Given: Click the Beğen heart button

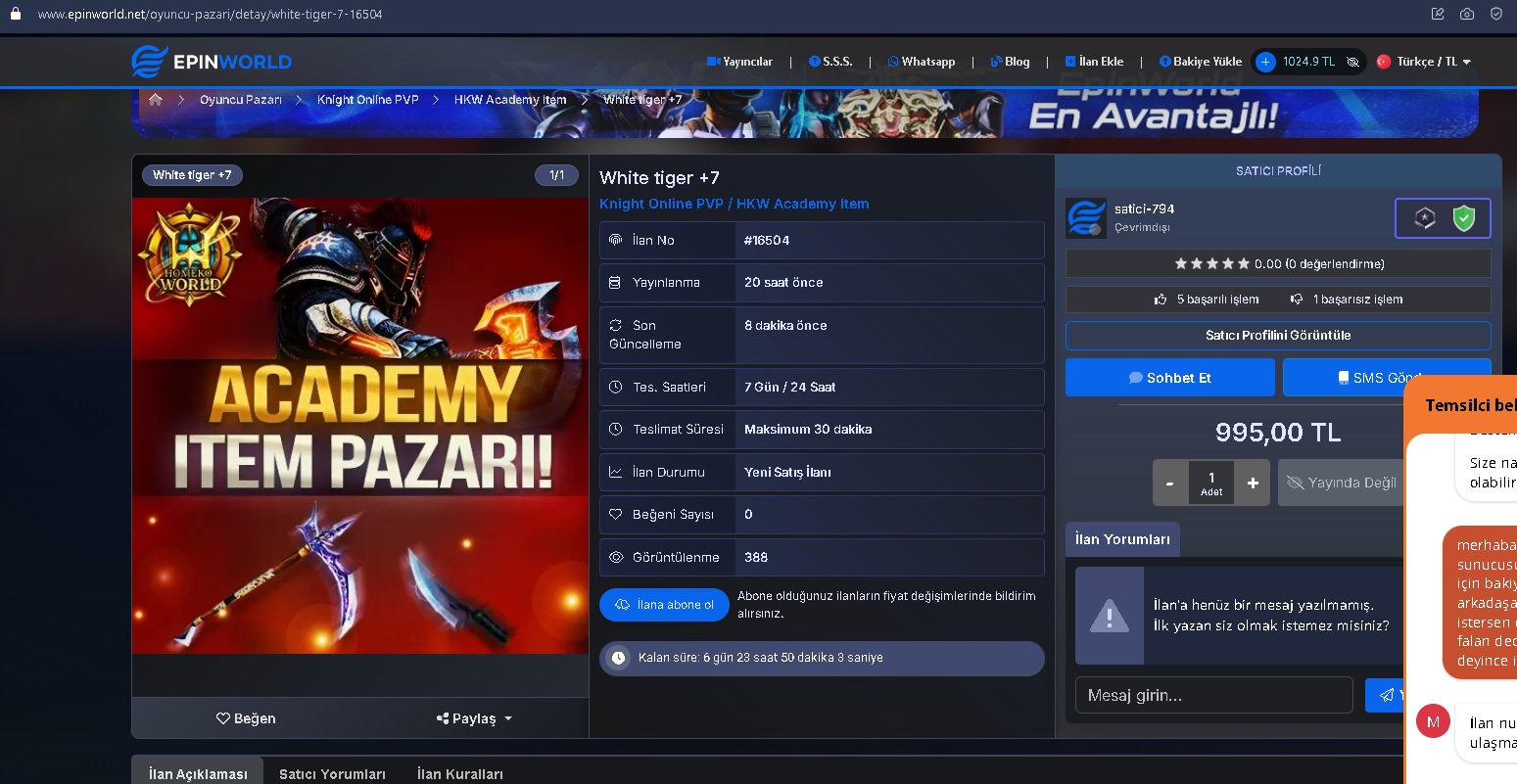Looking at the screenshot, I should click(246, 718).
